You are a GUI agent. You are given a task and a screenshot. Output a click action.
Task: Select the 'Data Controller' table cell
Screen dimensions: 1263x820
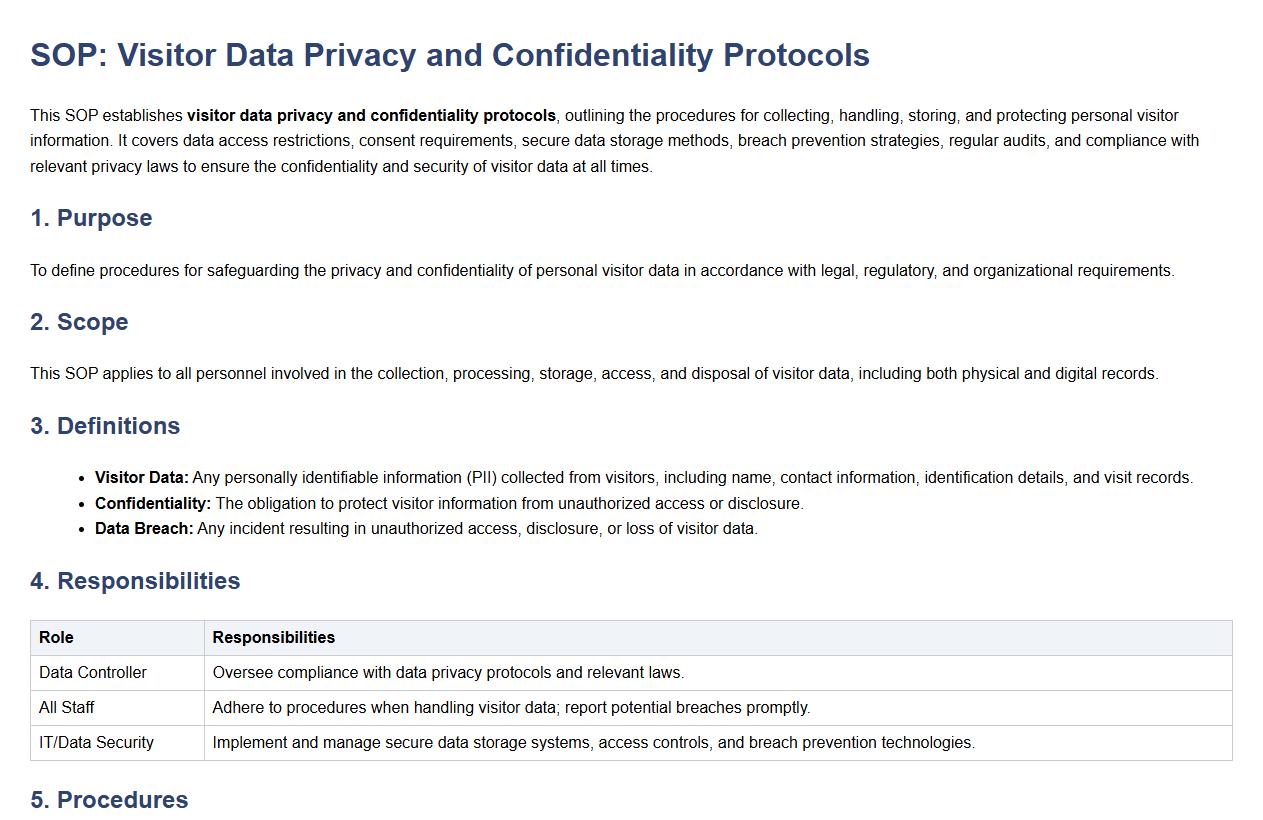[x=92, y=672]
